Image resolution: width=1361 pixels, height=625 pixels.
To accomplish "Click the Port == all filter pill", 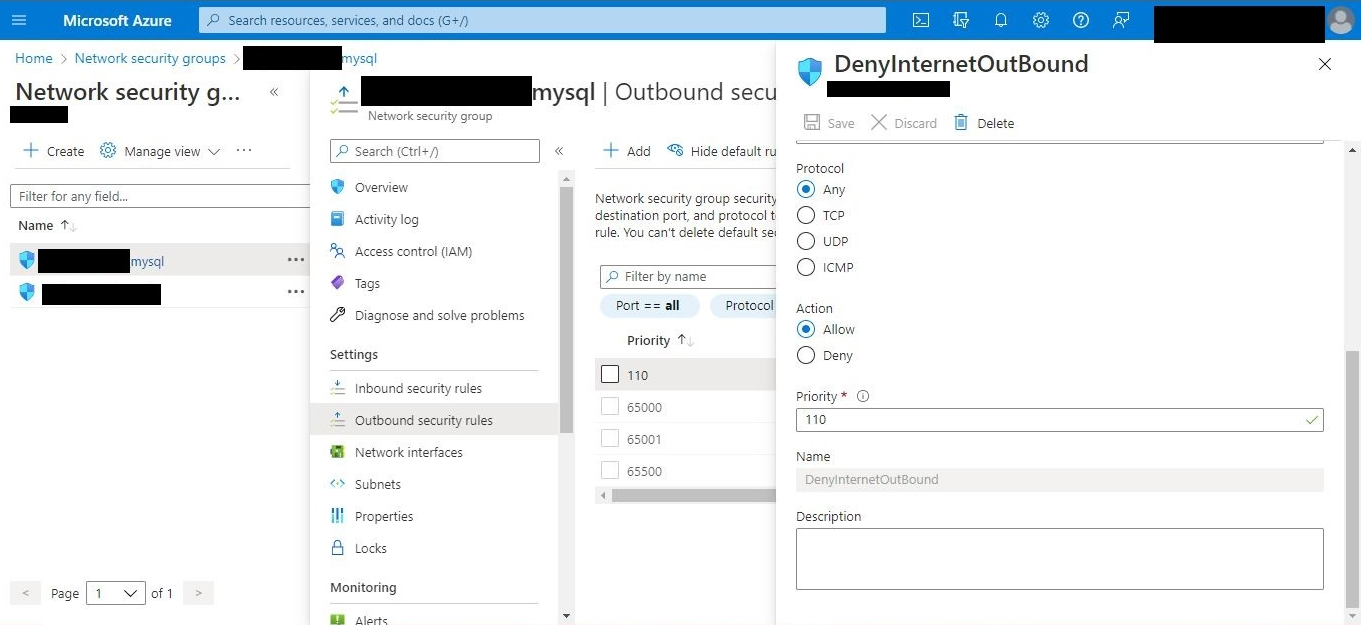I will click(650, 306).
